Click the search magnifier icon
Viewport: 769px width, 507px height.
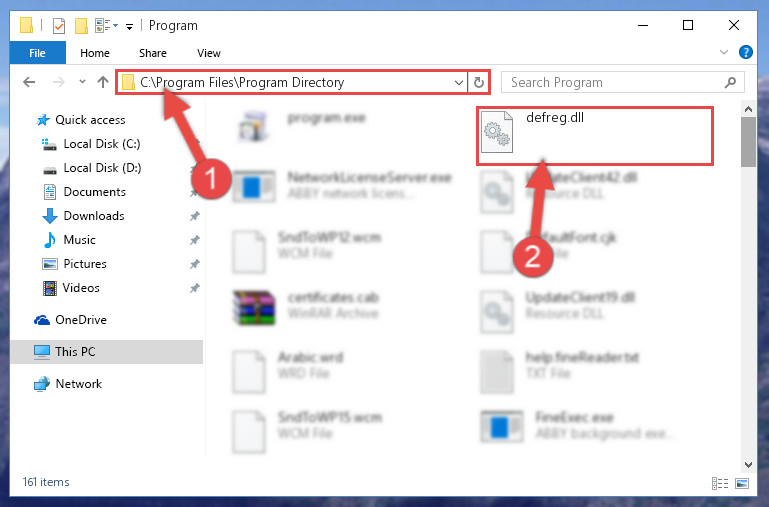point(730,82)
